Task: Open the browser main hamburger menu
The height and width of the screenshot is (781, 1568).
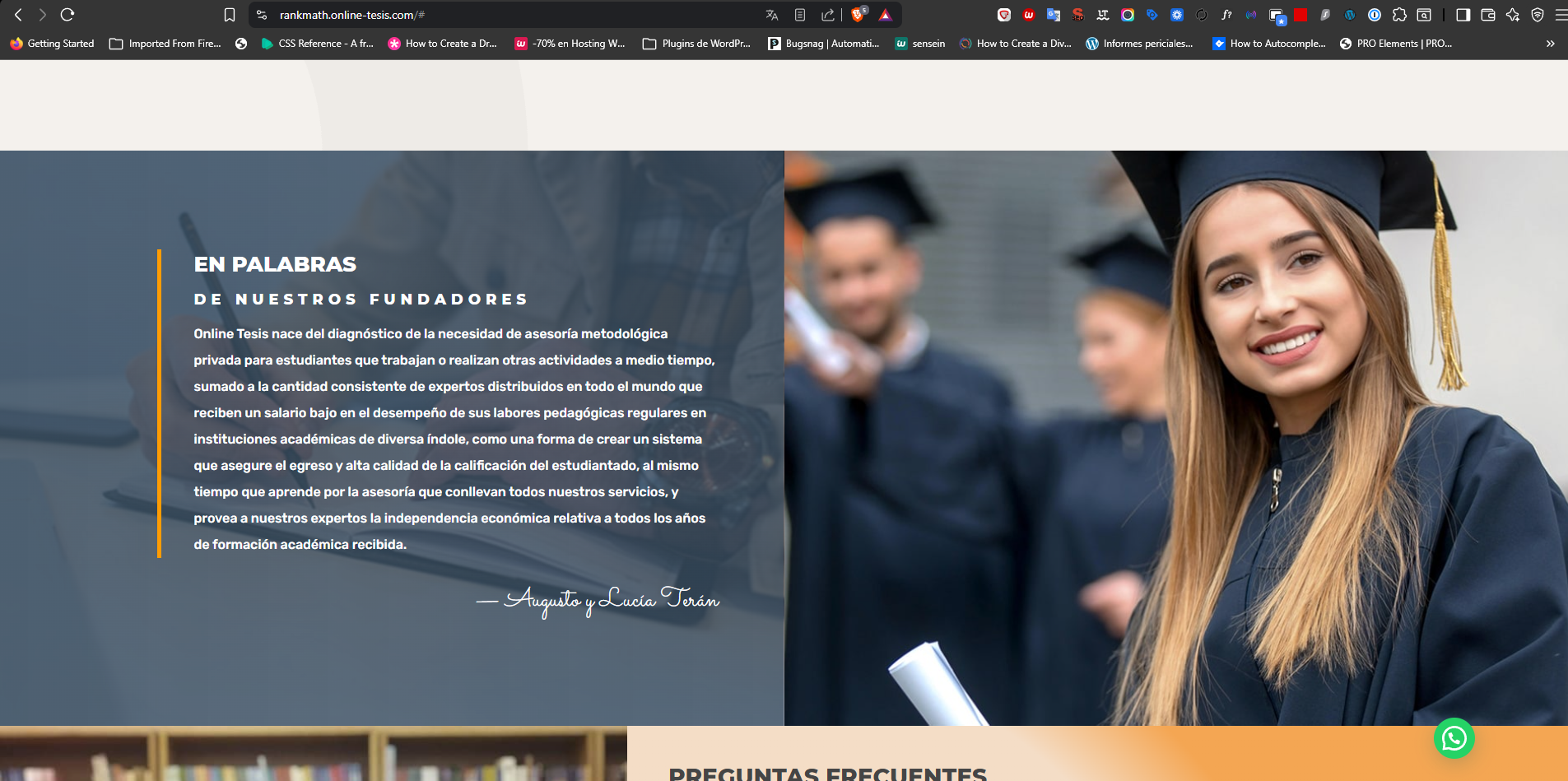Action: click(1561, 15)
